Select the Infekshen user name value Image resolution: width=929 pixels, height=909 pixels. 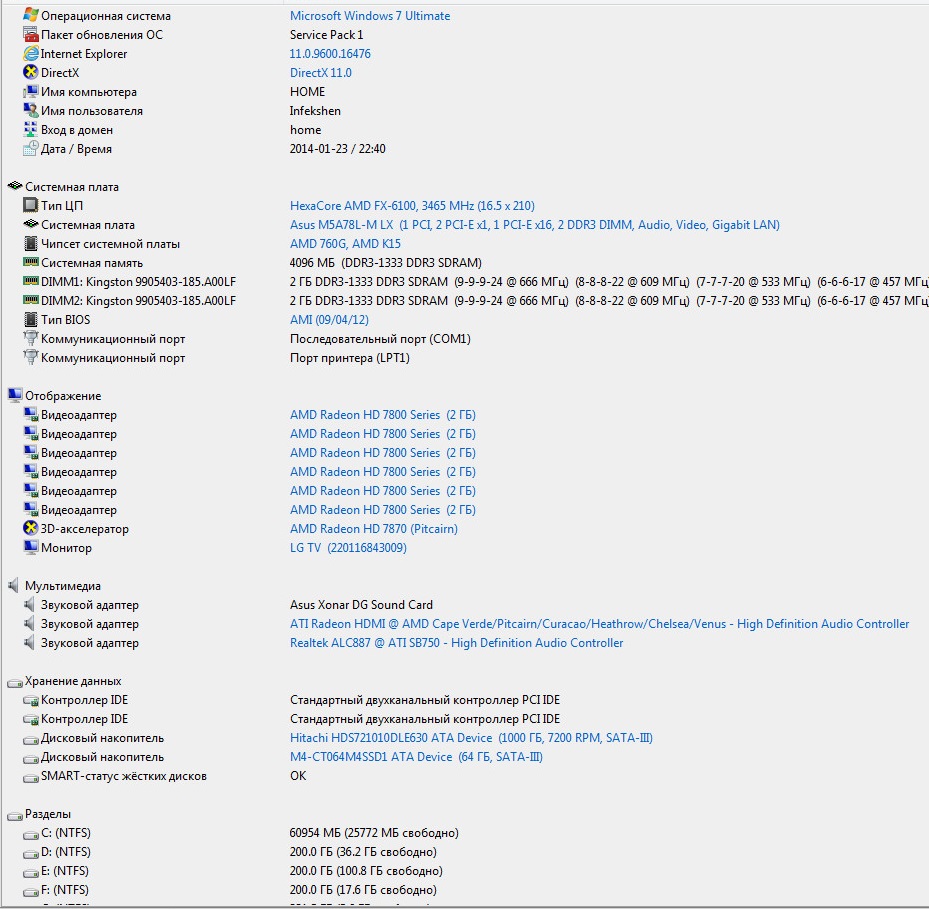(x=315, y=111)
